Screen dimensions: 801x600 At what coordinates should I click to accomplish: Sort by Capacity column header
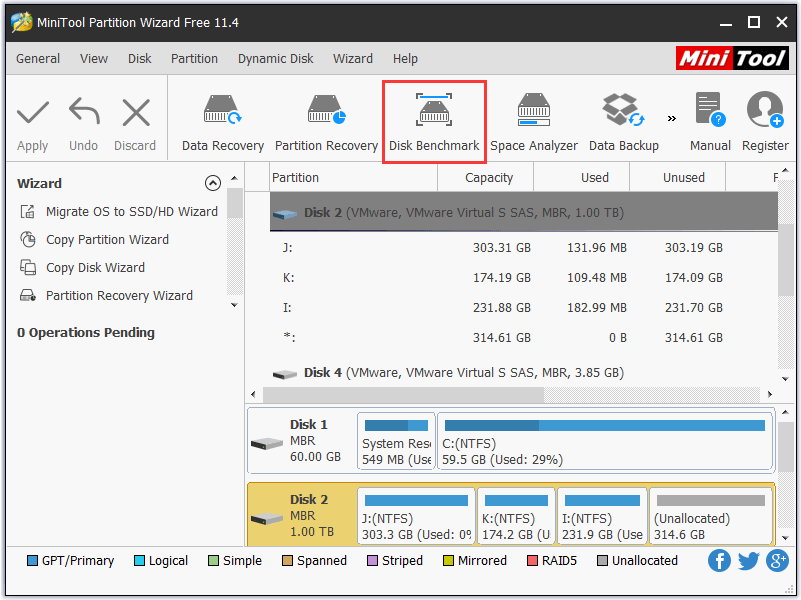tap(486, 178)
